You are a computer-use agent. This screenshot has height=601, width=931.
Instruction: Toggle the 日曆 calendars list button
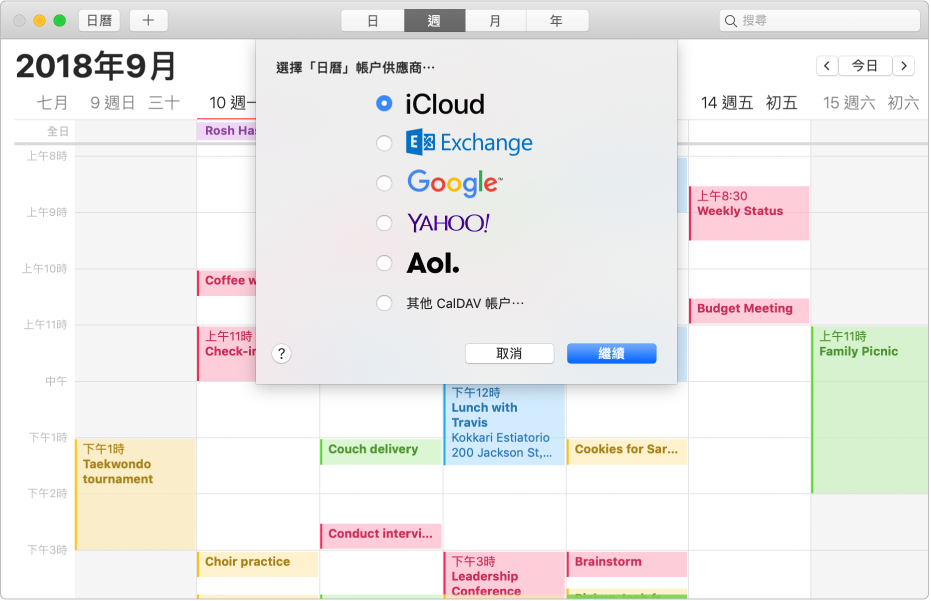(99, 21)
